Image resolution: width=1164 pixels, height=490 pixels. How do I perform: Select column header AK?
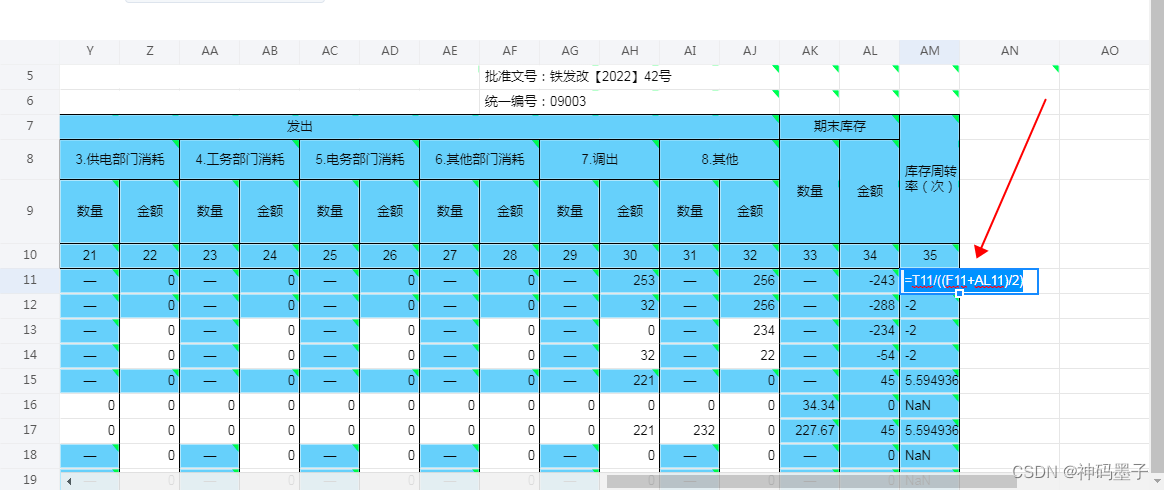click(809, 51)
